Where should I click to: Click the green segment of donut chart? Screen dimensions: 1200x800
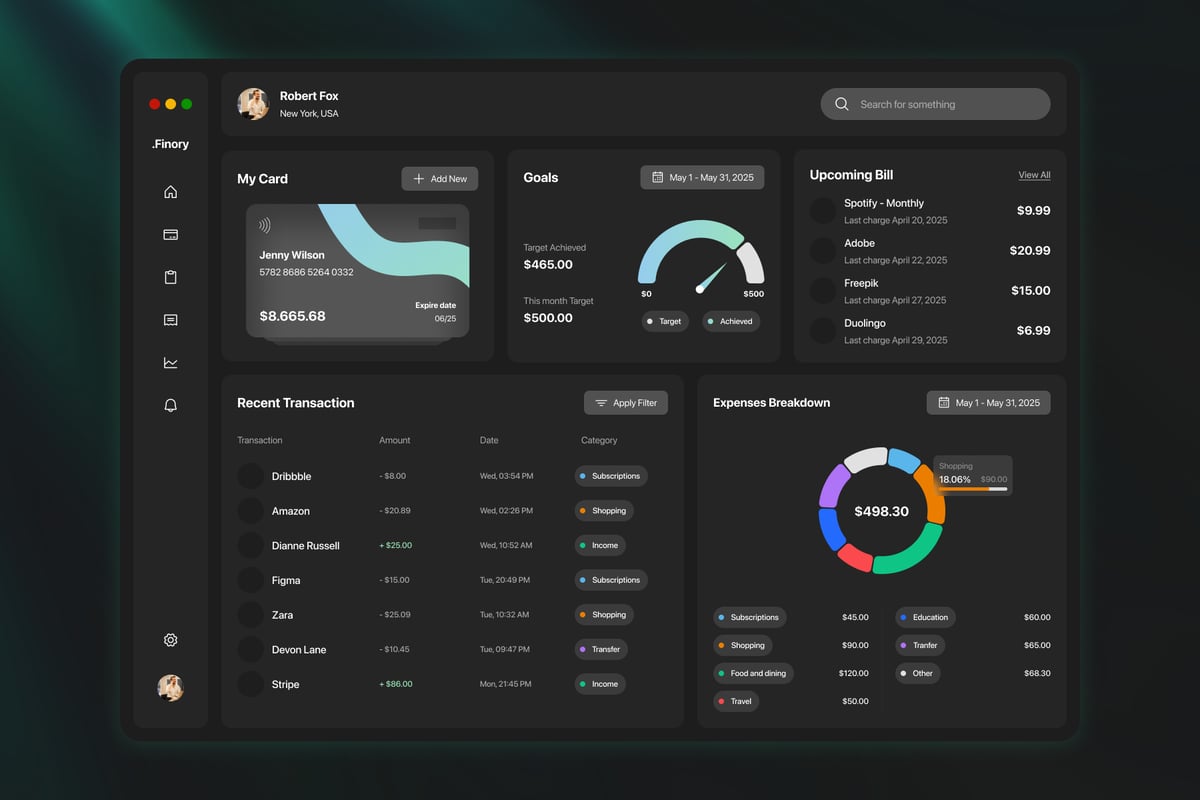[x=912, y=555]
